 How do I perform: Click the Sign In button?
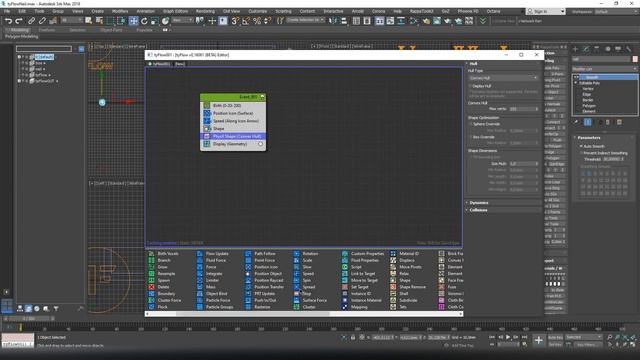coord(546,11)
